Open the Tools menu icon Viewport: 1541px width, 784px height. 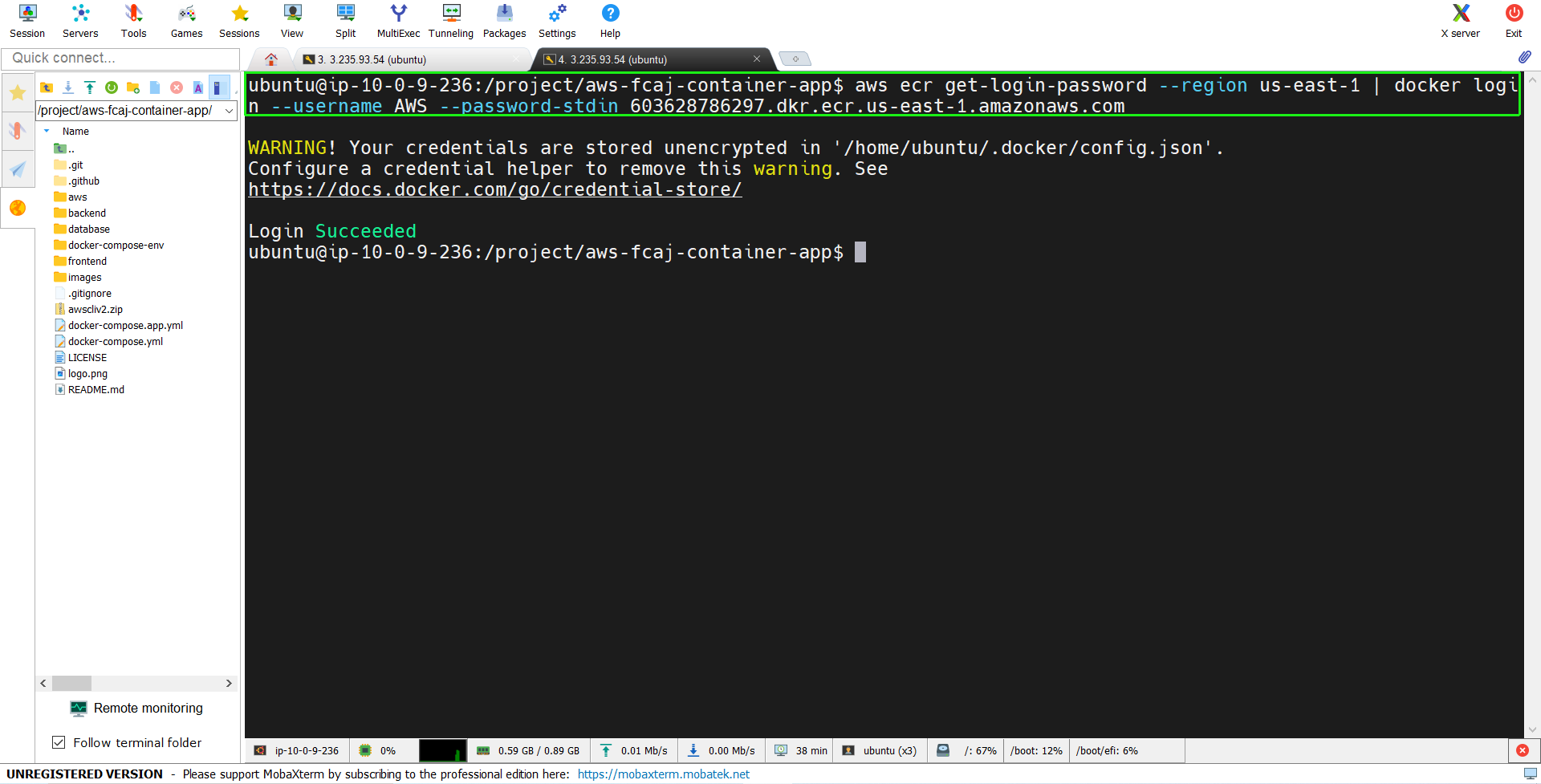pyautogui.click(x=133, y=22)
